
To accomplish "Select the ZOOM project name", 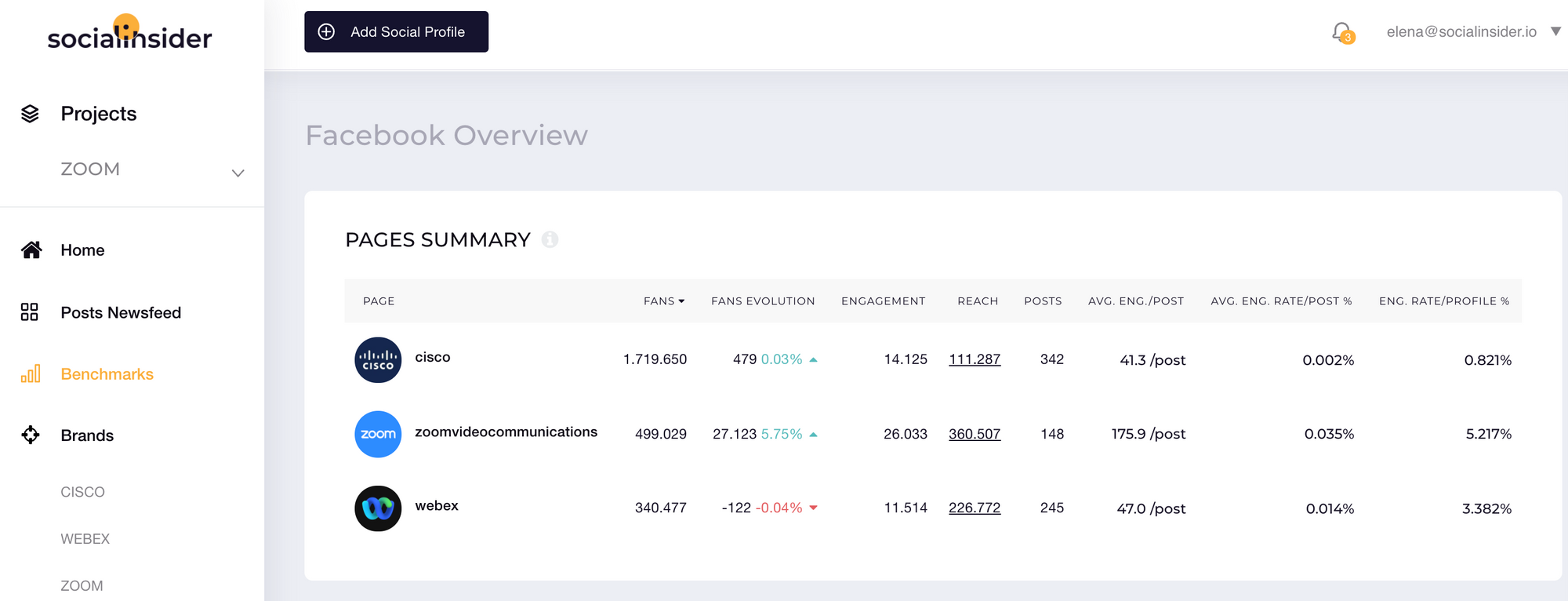I will [90, 169].
